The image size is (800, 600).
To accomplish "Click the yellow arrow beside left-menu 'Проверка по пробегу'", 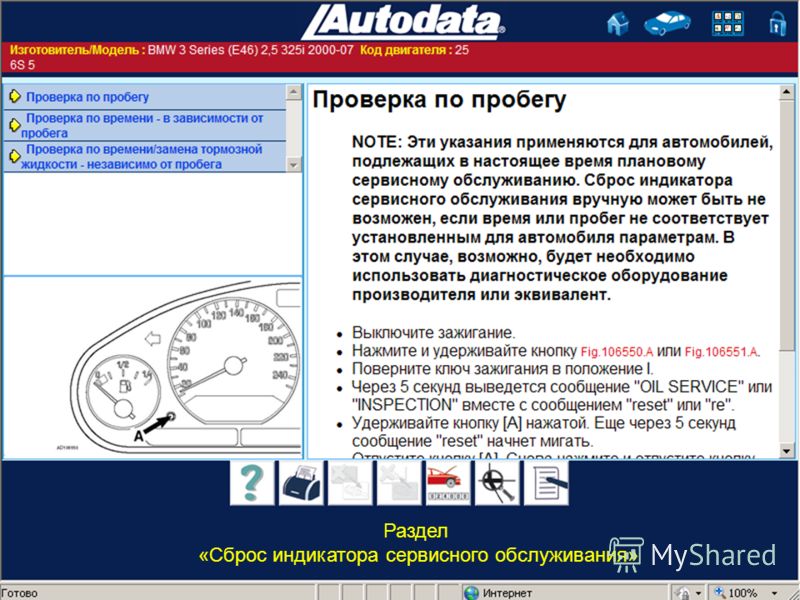I will (15, 96).
